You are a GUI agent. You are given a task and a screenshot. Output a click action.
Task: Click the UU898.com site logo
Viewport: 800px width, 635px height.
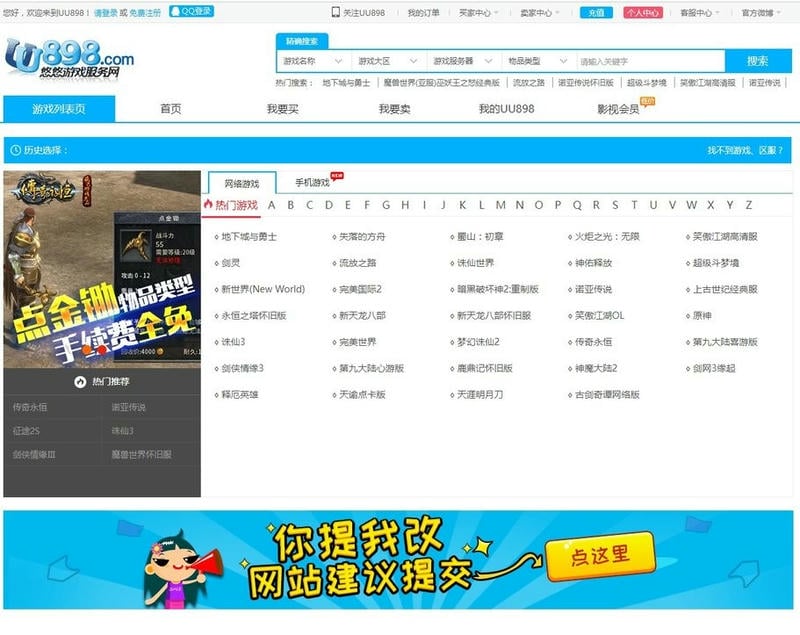(x=70, y=55)
